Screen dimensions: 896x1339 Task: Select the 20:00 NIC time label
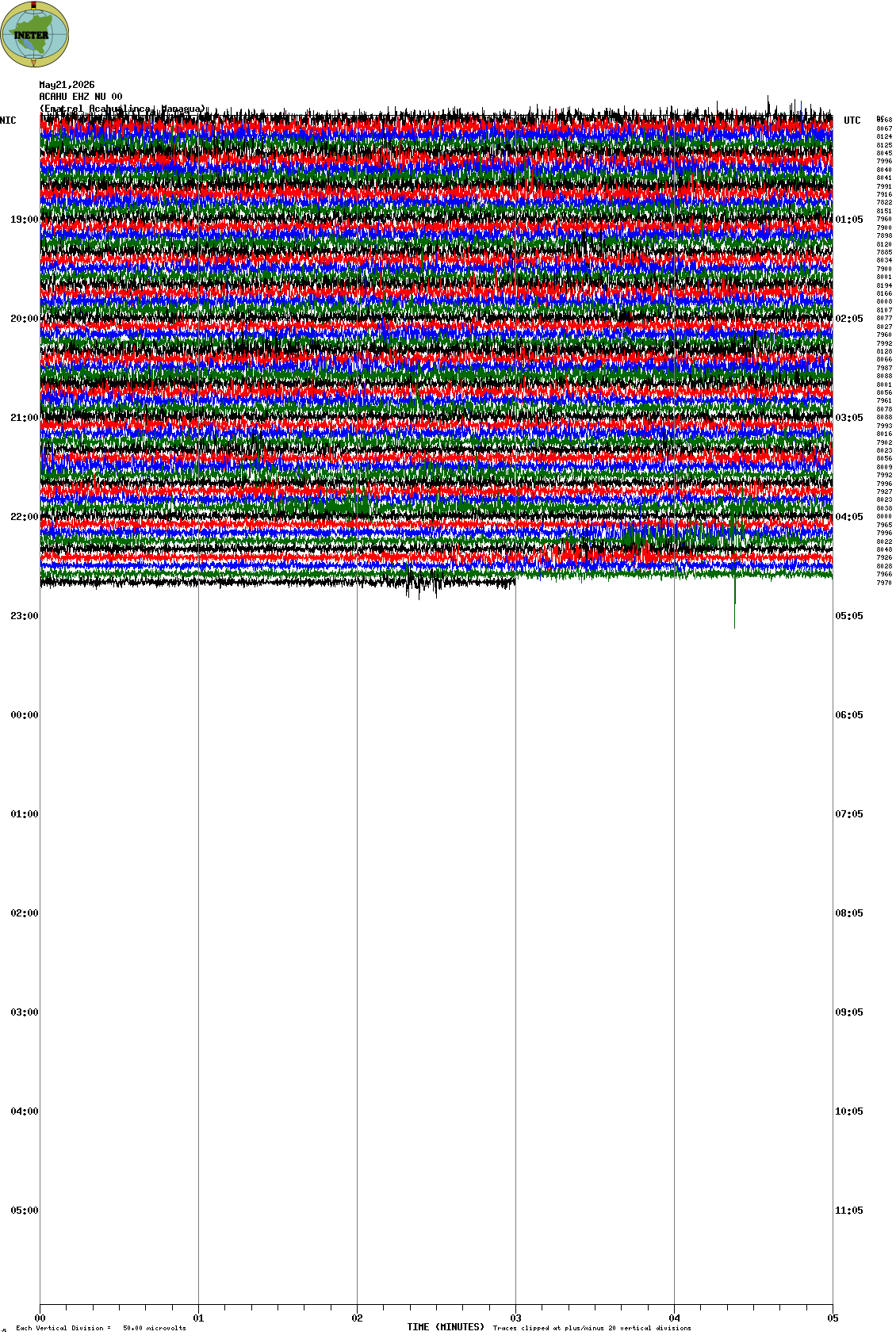pos(24,319)
